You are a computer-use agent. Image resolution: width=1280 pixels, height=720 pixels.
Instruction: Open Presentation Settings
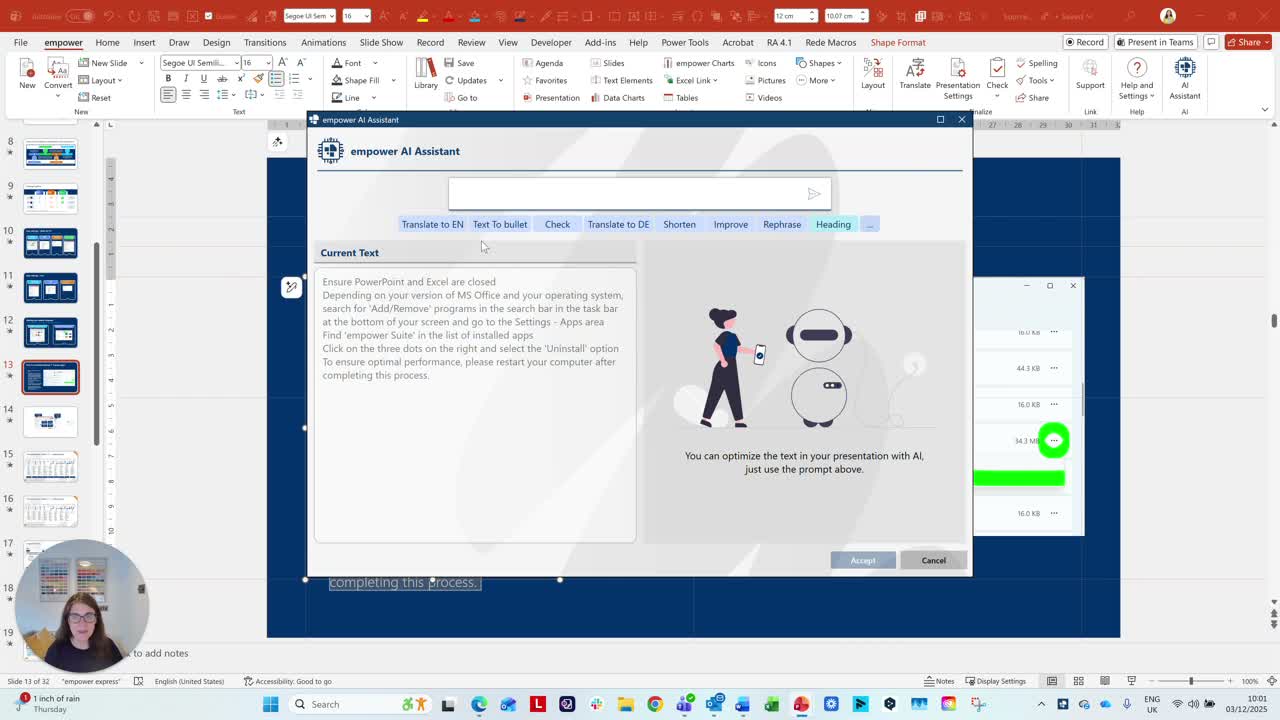pyautogui.click(x=958, y=78)
